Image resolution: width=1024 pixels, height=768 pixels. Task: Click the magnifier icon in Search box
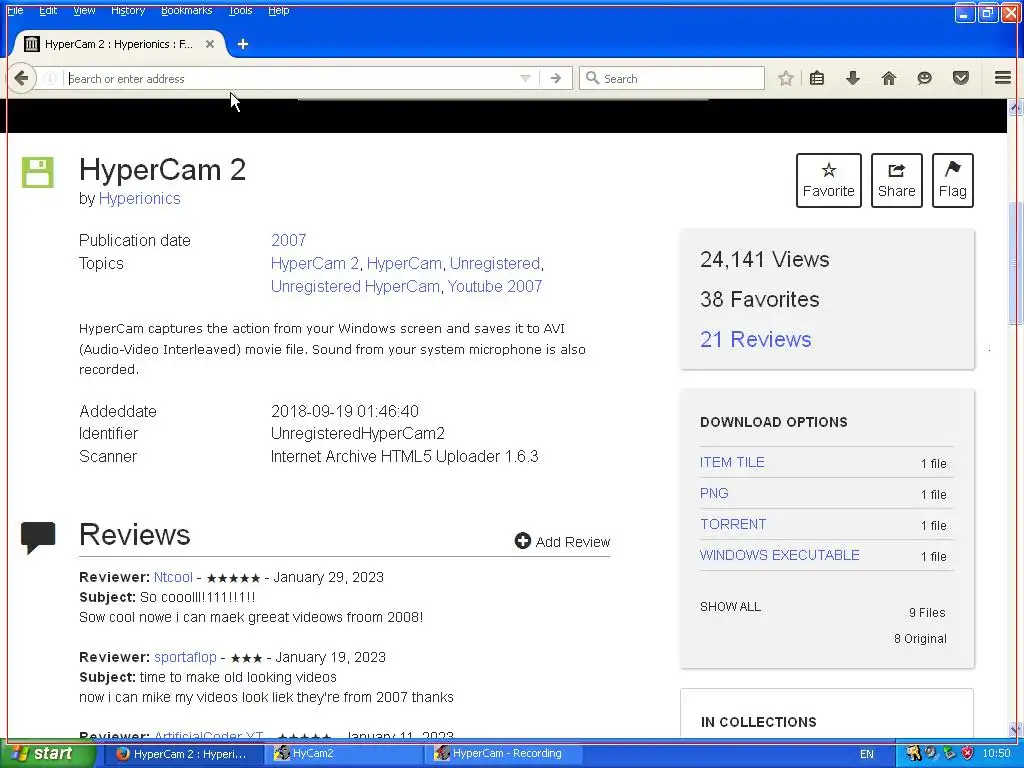coord(592,78)
